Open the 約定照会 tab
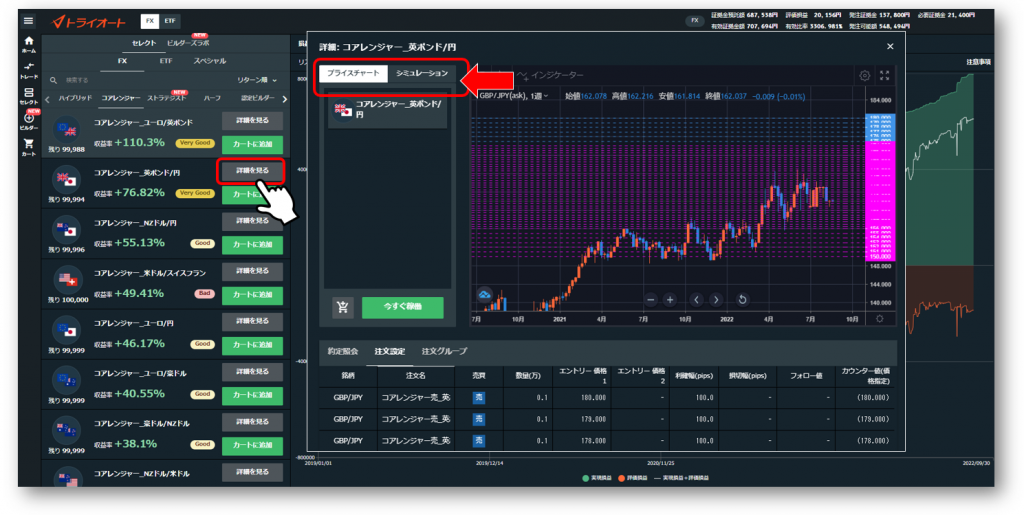The width and height of the screenshot is (1024, 515). coord(343,352)
